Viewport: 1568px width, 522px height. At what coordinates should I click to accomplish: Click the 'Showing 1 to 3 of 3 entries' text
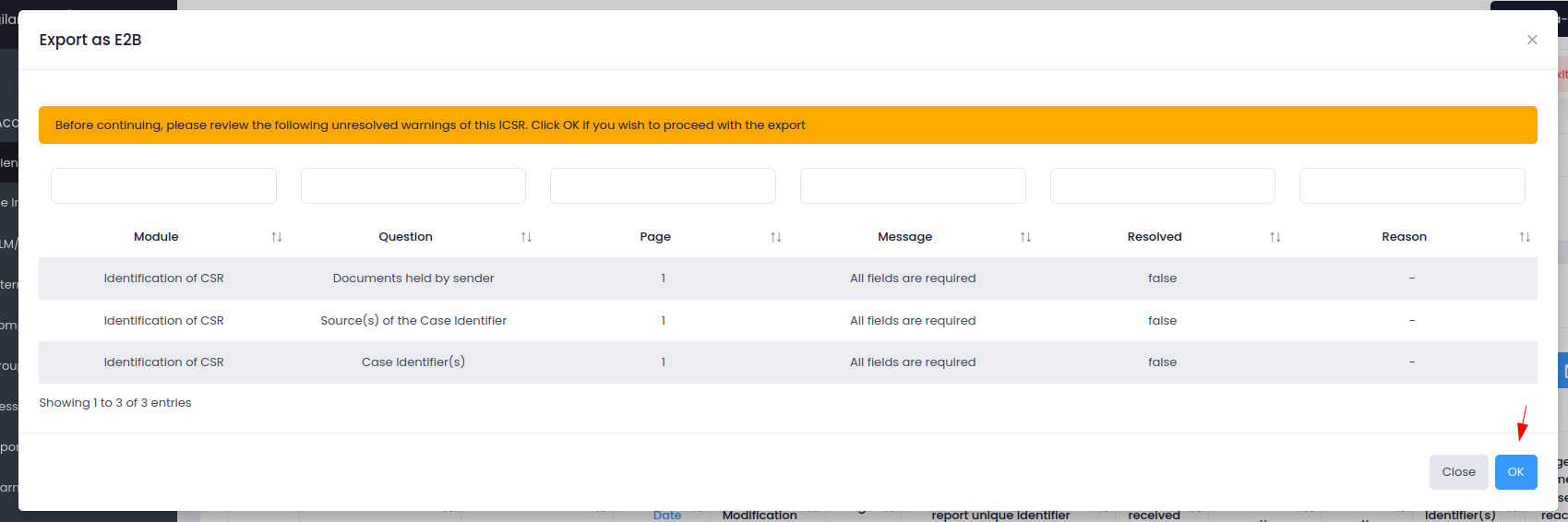(115, 403)
